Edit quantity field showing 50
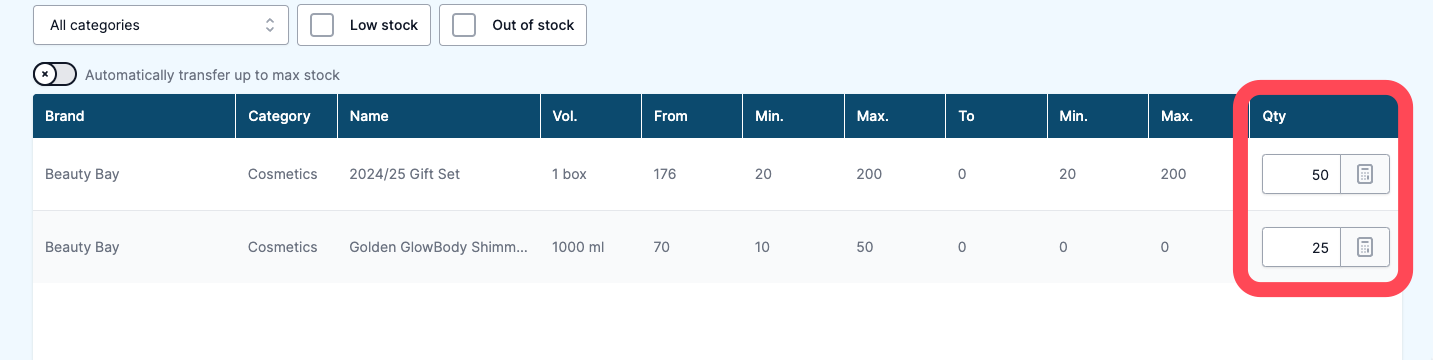This screenshot has height=360, width=1433. pos(1301,174)
